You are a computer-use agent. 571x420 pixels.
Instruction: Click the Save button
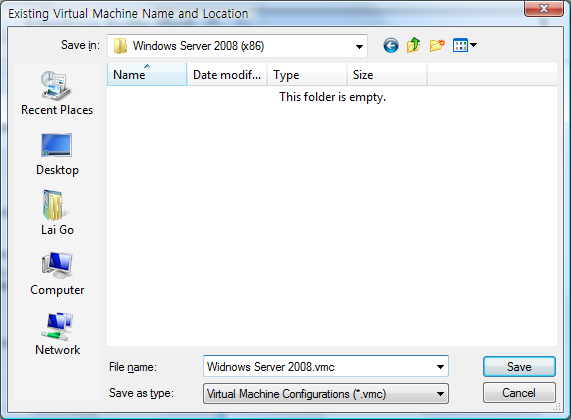click(x=519, y=367)
